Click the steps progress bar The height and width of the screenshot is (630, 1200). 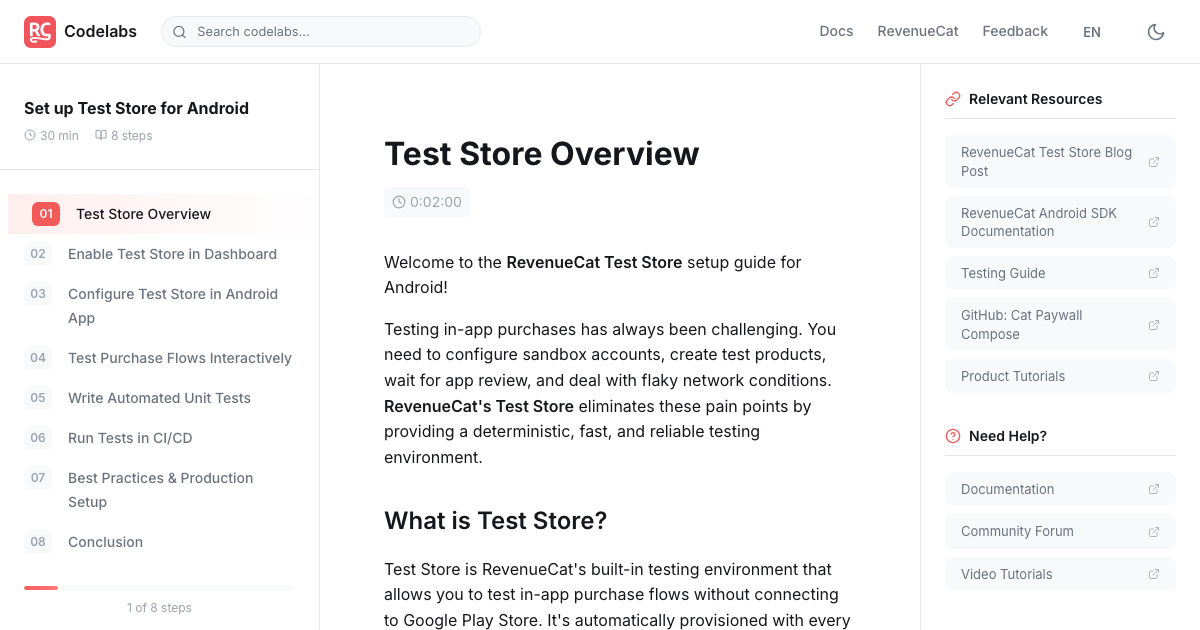[159, 588]
